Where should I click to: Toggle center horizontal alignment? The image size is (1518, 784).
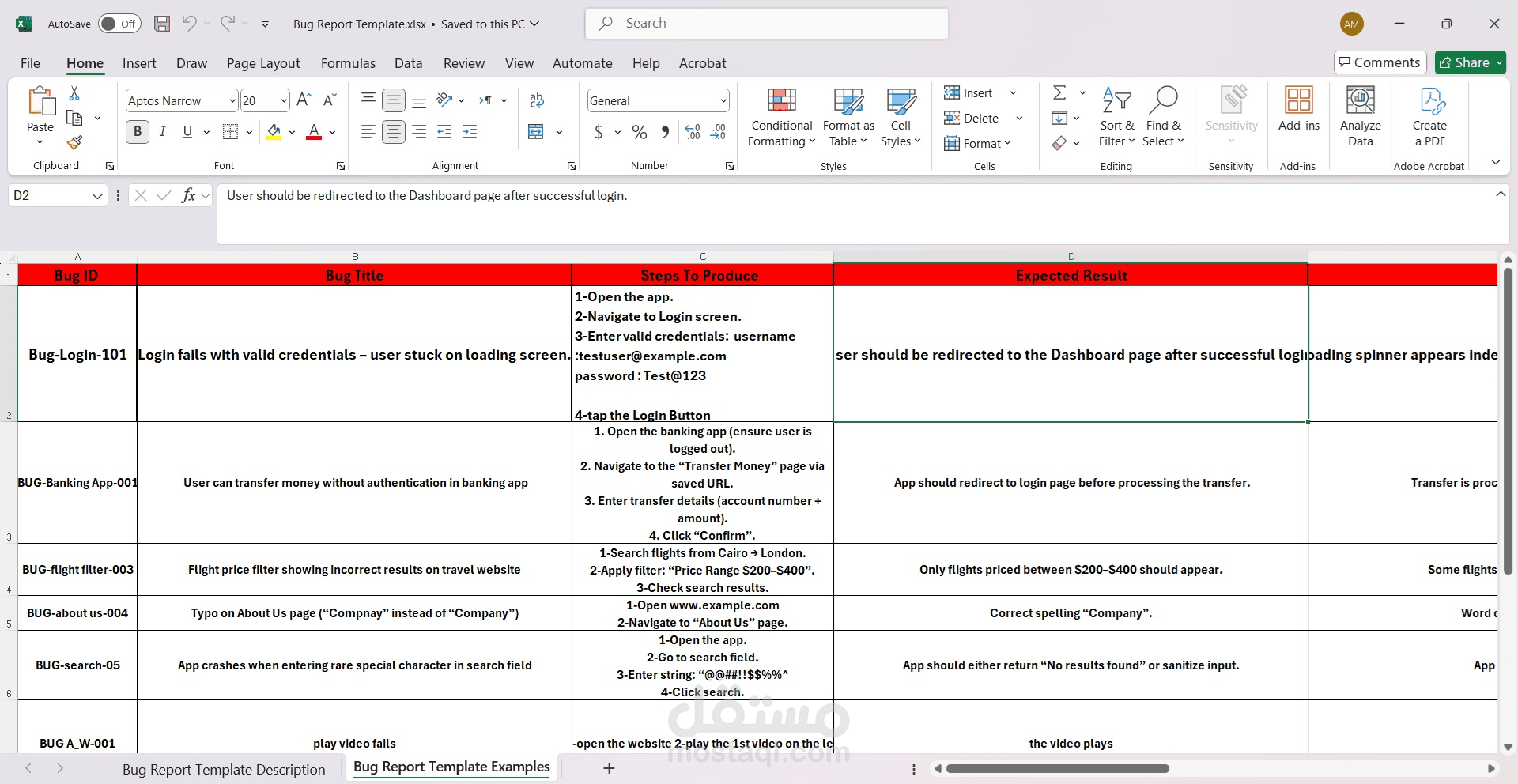coord(394,132)
